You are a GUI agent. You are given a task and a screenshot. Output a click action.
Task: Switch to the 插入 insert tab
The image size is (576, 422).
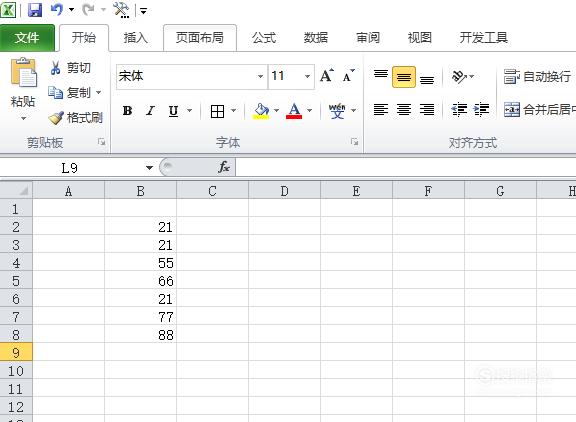(x=136, y=37)
